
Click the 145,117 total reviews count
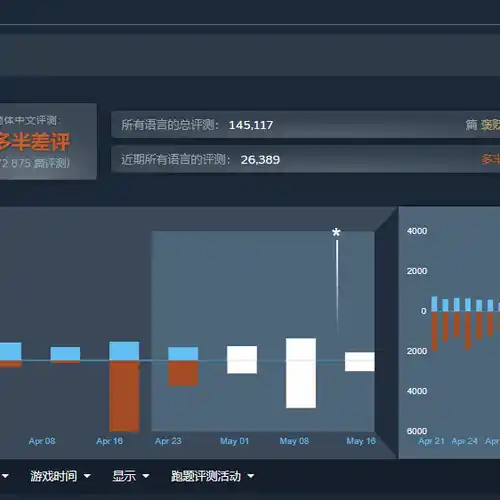[251, 125]
